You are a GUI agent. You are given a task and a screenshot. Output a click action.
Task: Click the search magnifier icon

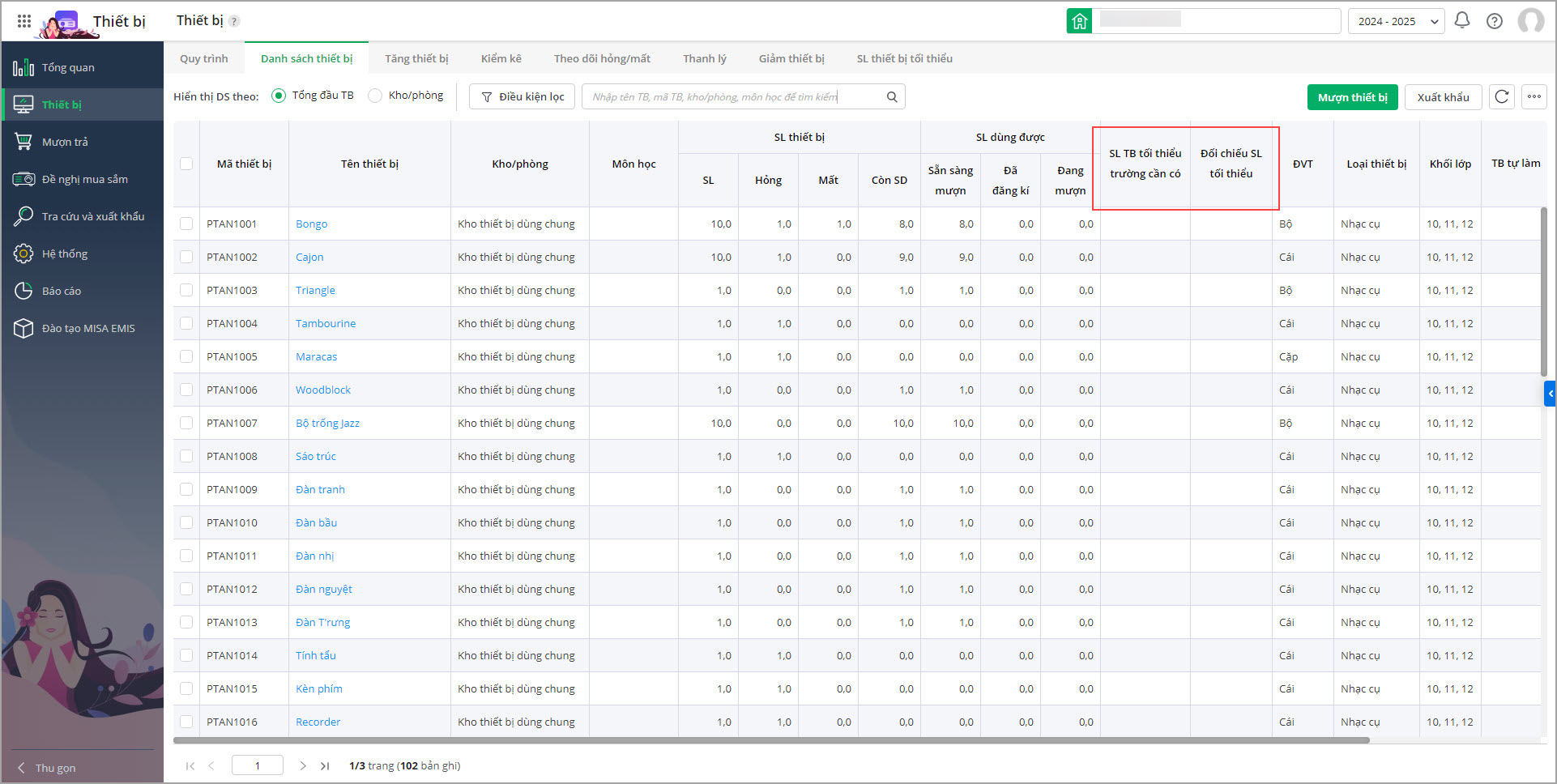tap(892, 97)
